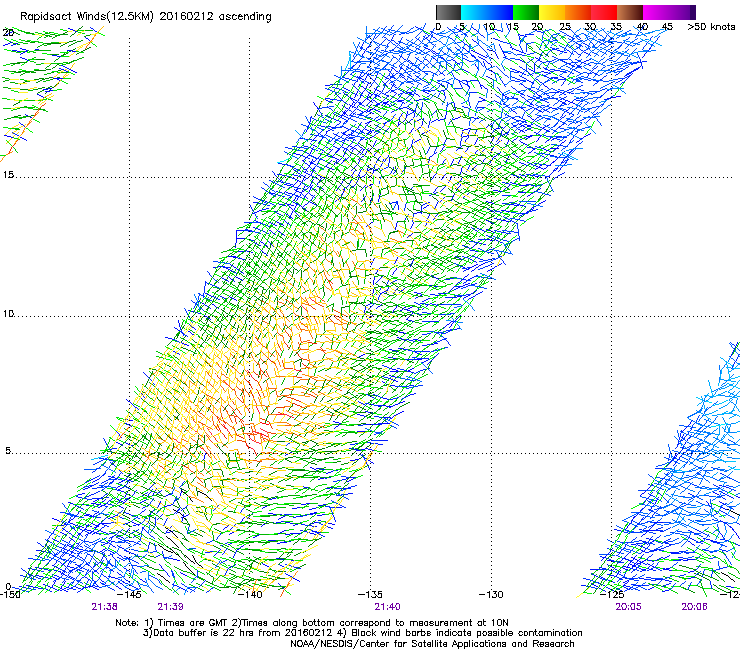Click the purple time stamp '20:06'
Screen dimensions: 740x650
pos(694,607)
